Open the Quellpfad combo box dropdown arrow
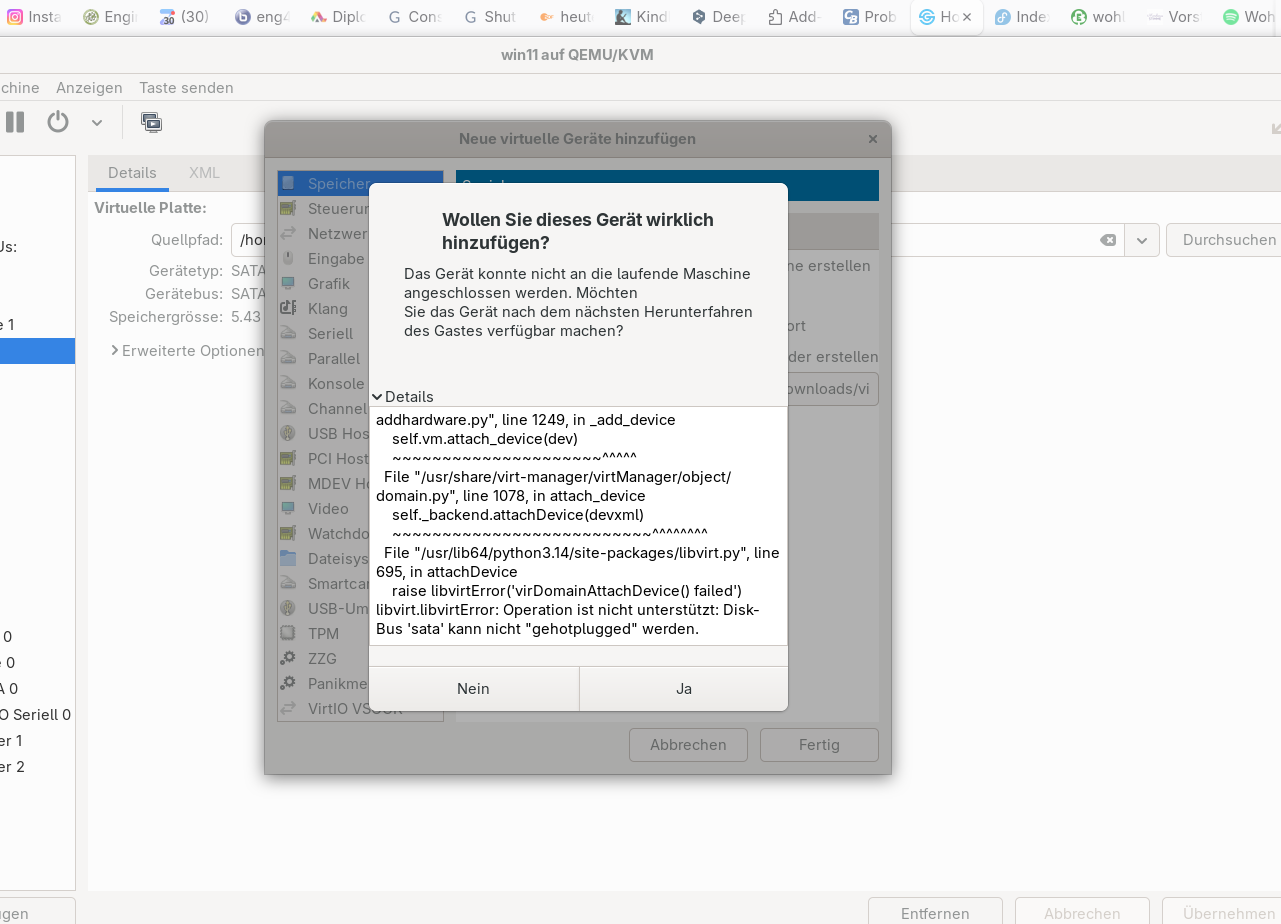 [1142, 240]
